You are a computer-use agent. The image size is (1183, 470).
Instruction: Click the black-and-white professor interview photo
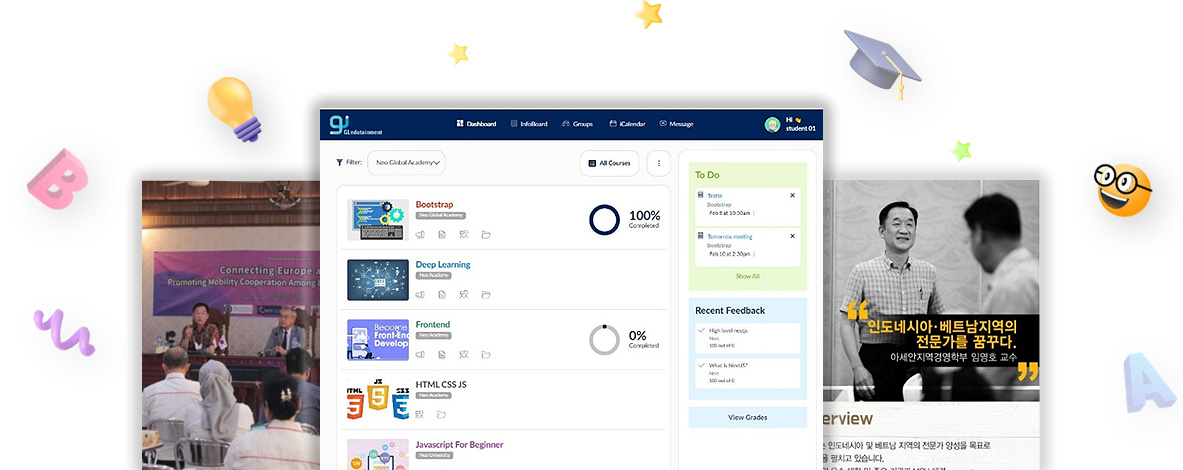pyautogui.click(x=931, y=290)
